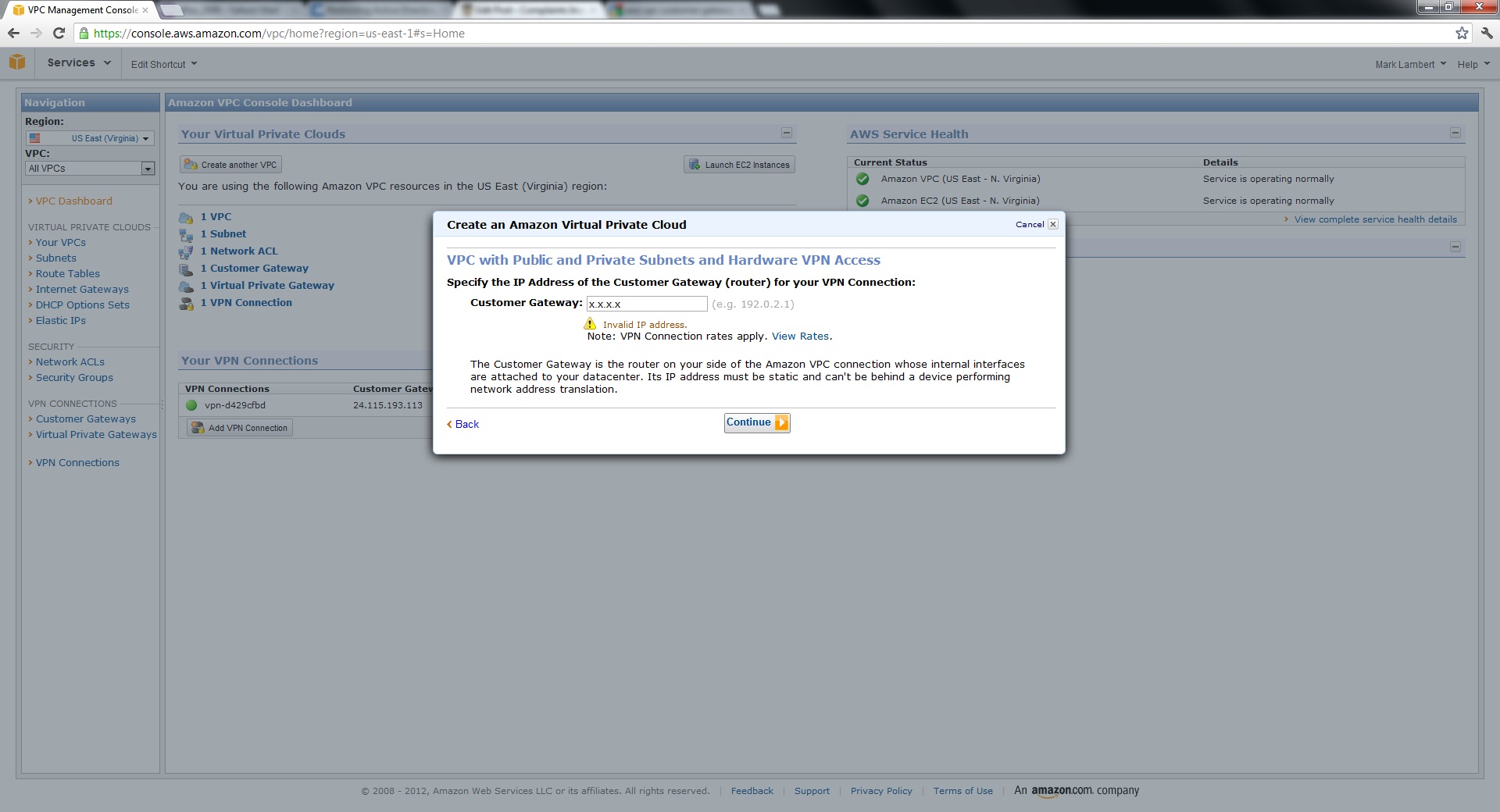The width and height of the screenshot is (1500, 812).
Task: Open the Region dropdown US East (Virginia)
Action: pos(90,138)
